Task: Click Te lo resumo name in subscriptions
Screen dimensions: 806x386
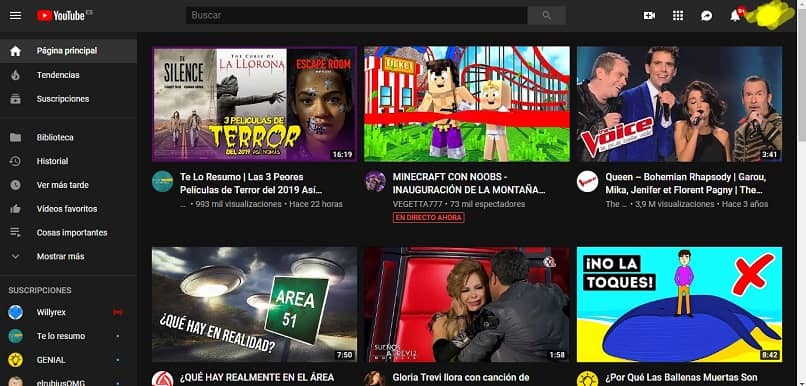Action: (61, 336)
